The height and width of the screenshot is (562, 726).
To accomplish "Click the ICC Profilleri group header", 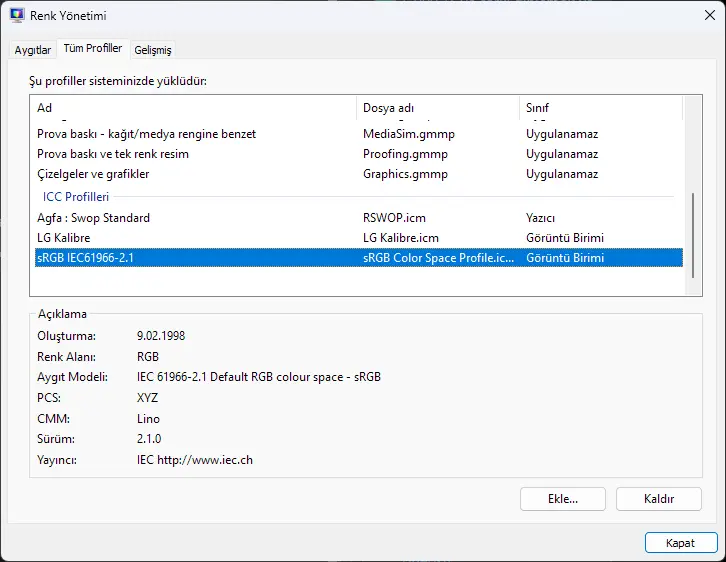I will [75, 197].
